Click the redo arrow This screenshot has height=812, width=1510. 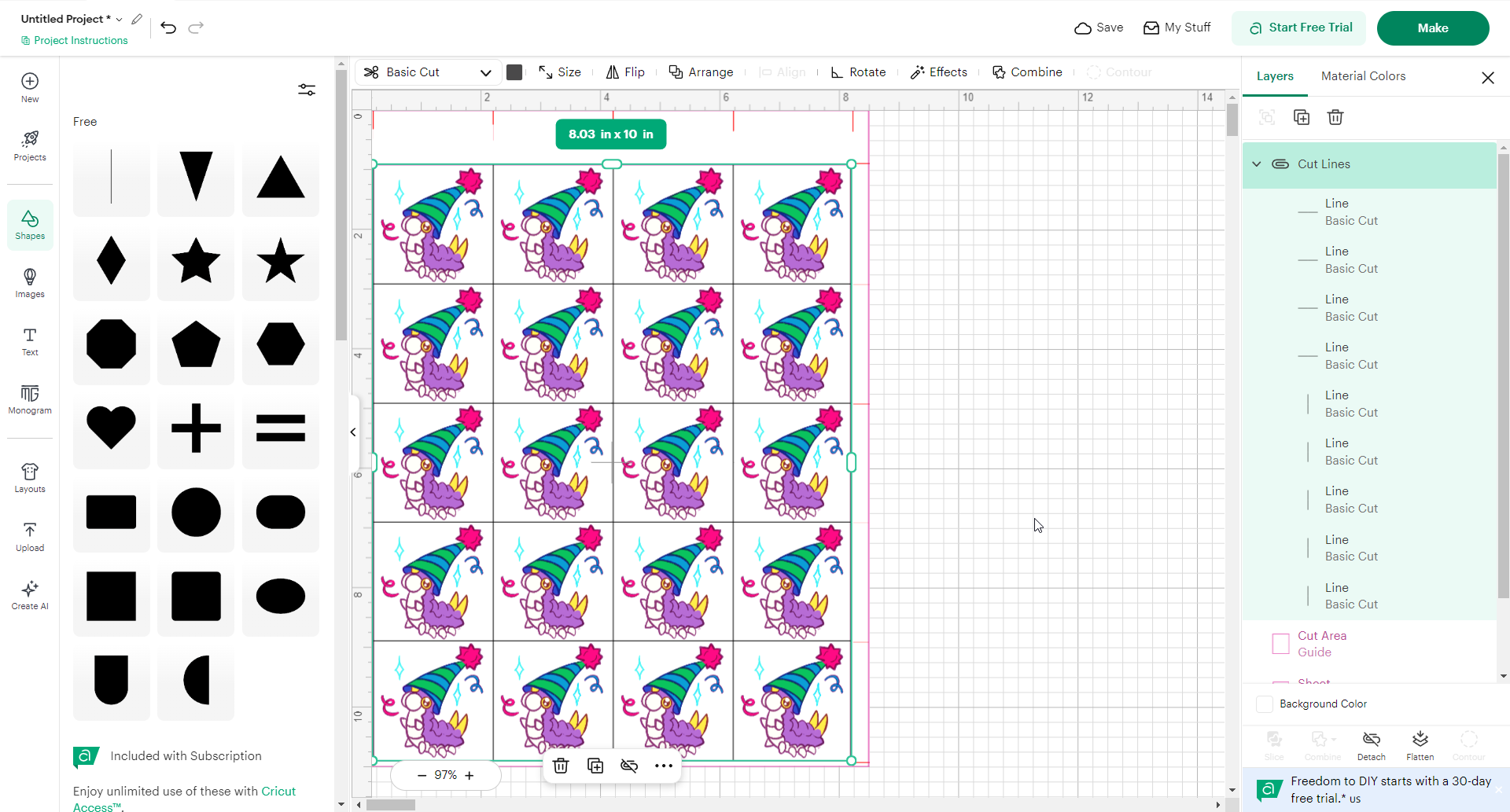pos(196,28)
